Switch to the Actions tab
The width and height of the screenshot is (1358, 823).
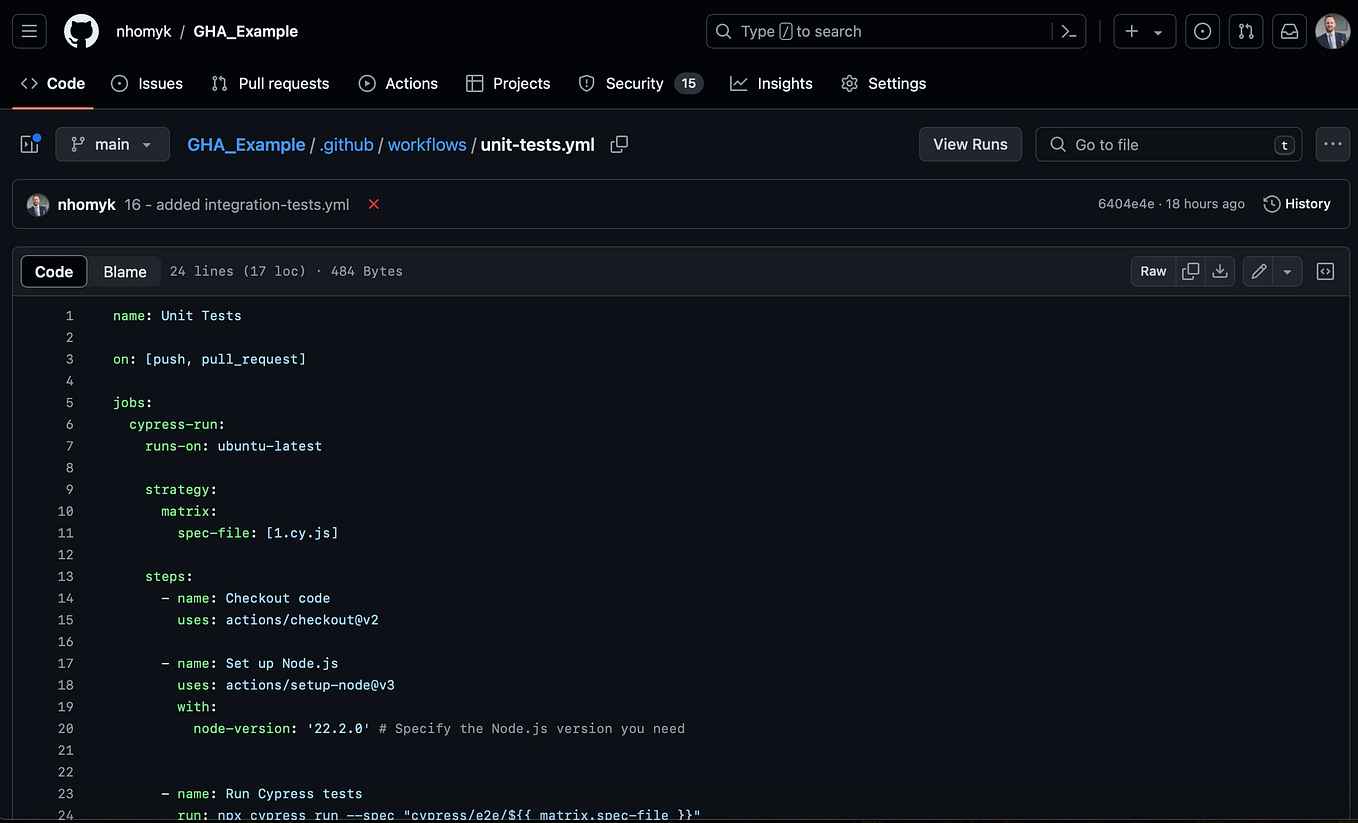[398, 83]
